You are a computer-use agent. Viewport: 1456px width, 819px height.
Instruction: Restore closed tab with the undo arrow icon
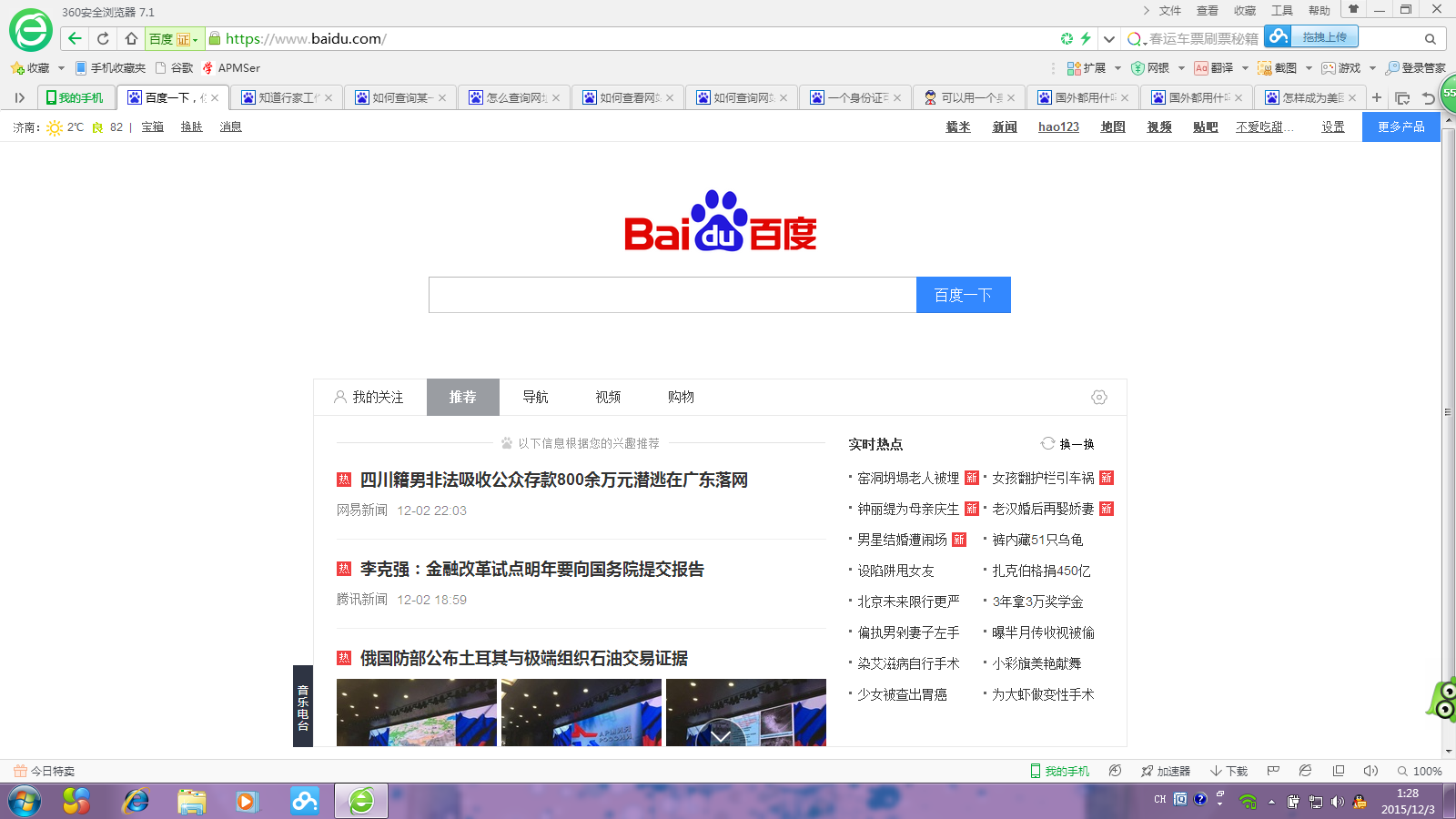point(1428,97)
